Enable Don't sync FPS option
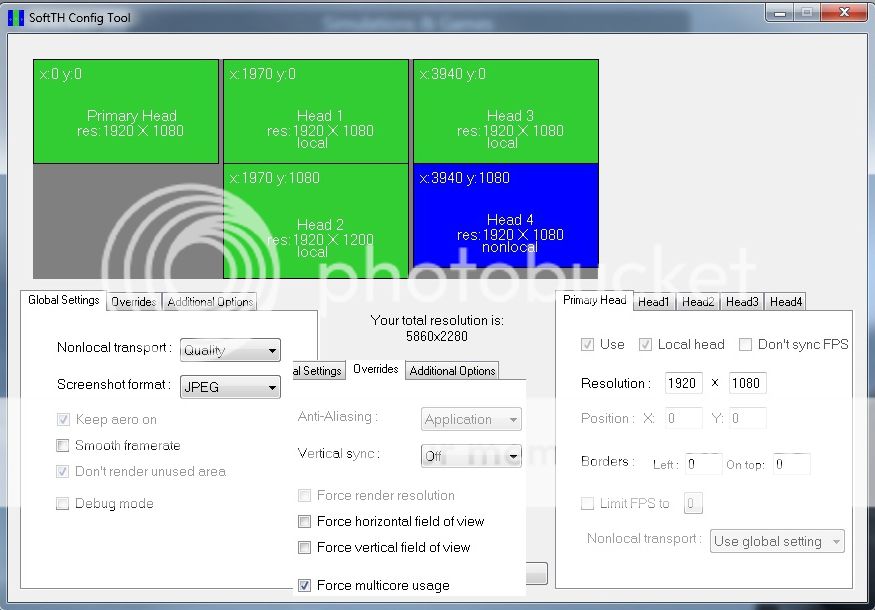 coord(744,344)
